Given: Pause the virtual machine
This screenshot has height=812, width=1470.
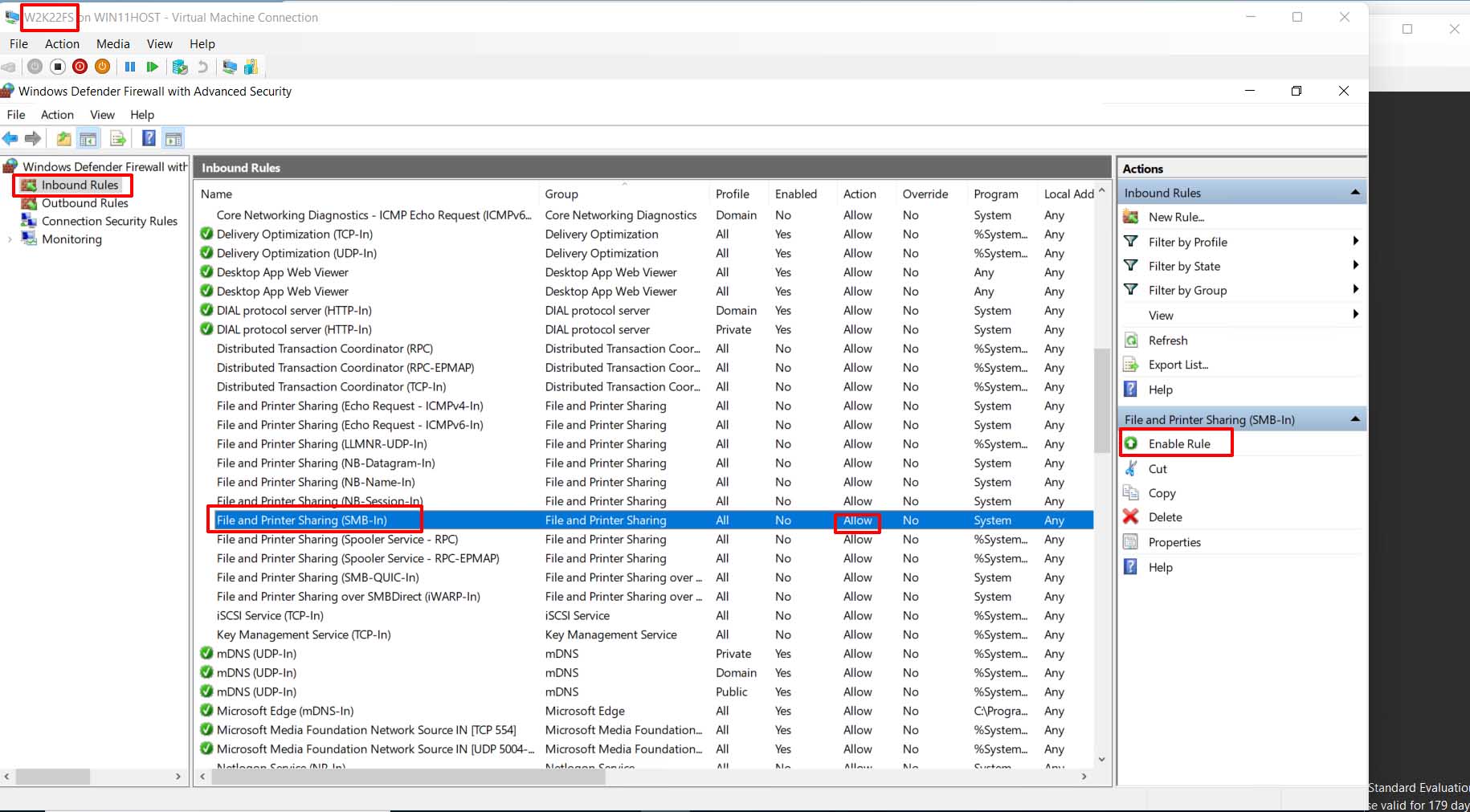Looking at the screenshot, I should point(129,67).
